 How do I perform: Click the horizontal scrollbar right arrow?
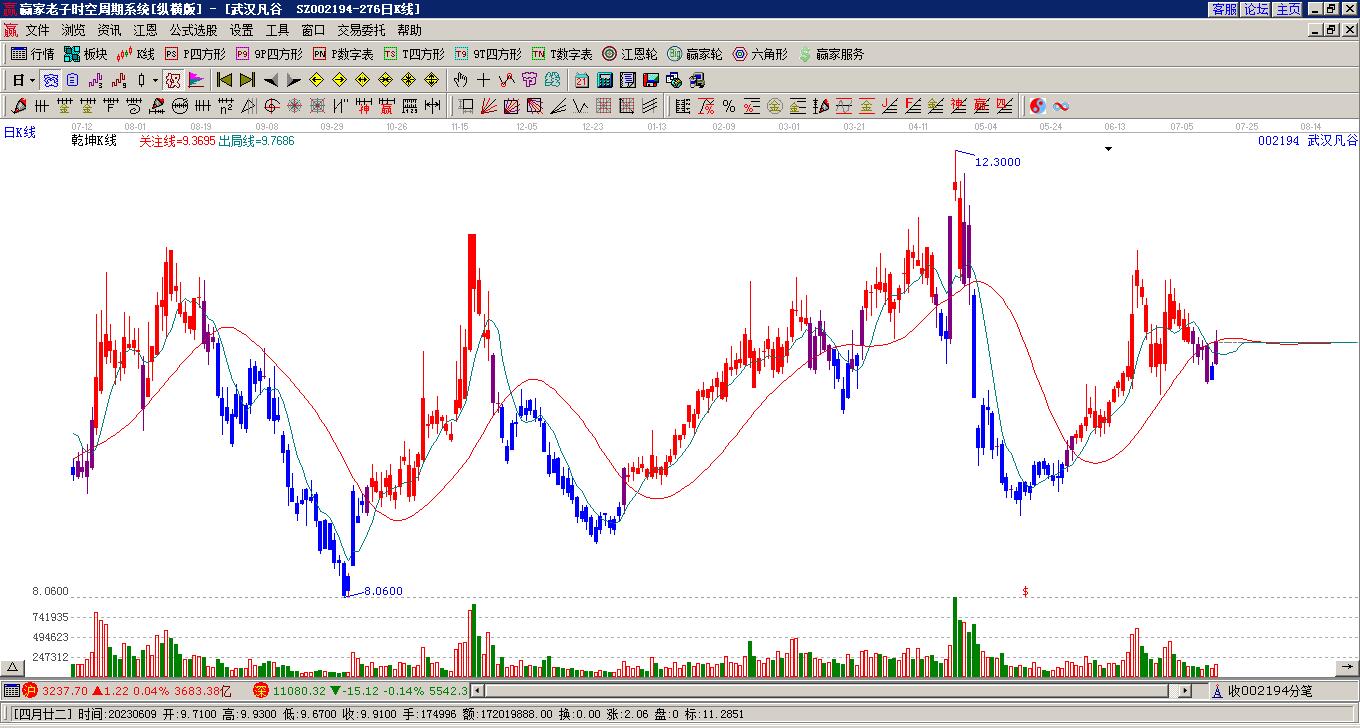(1185, 691)
